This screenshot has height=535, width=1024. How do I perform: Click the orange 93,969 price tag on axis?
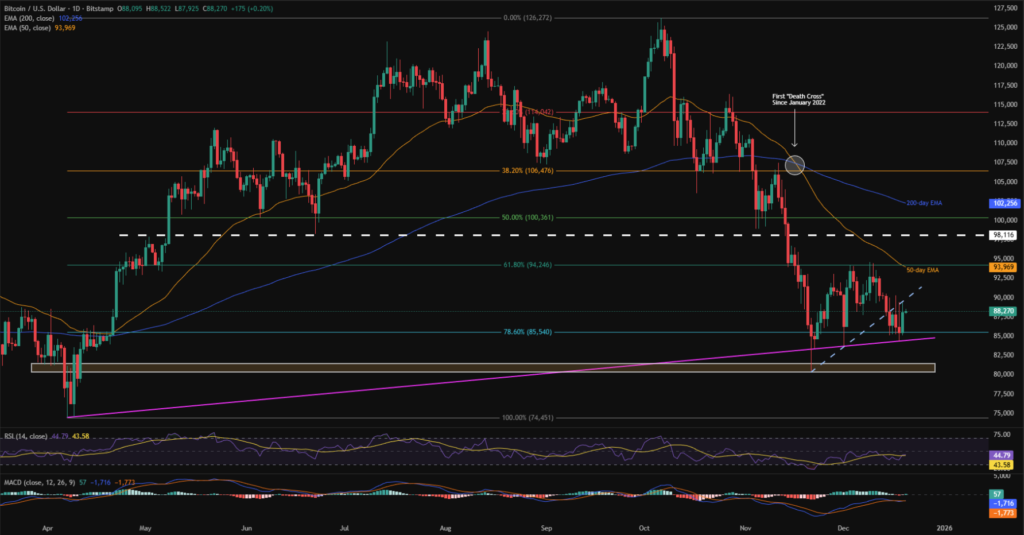tap(1004, 267)
